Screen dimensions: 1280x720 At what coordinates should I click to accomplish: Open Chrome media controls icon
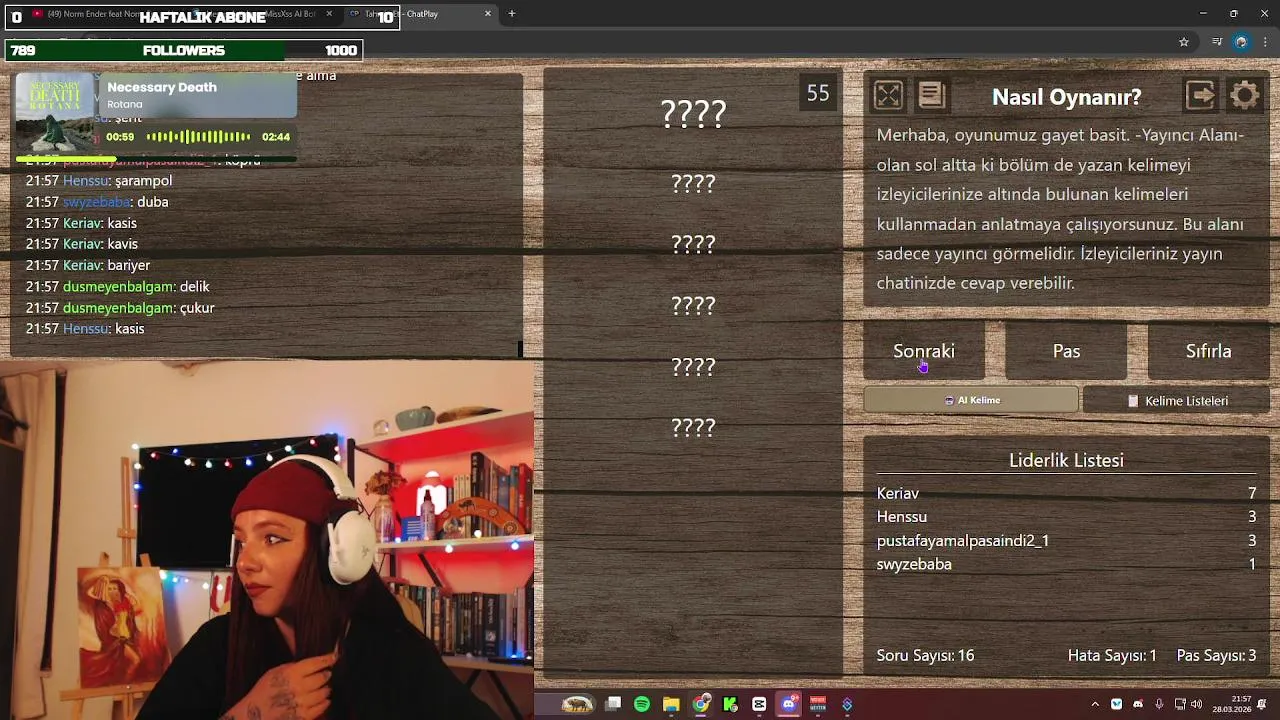point(1217,42)
